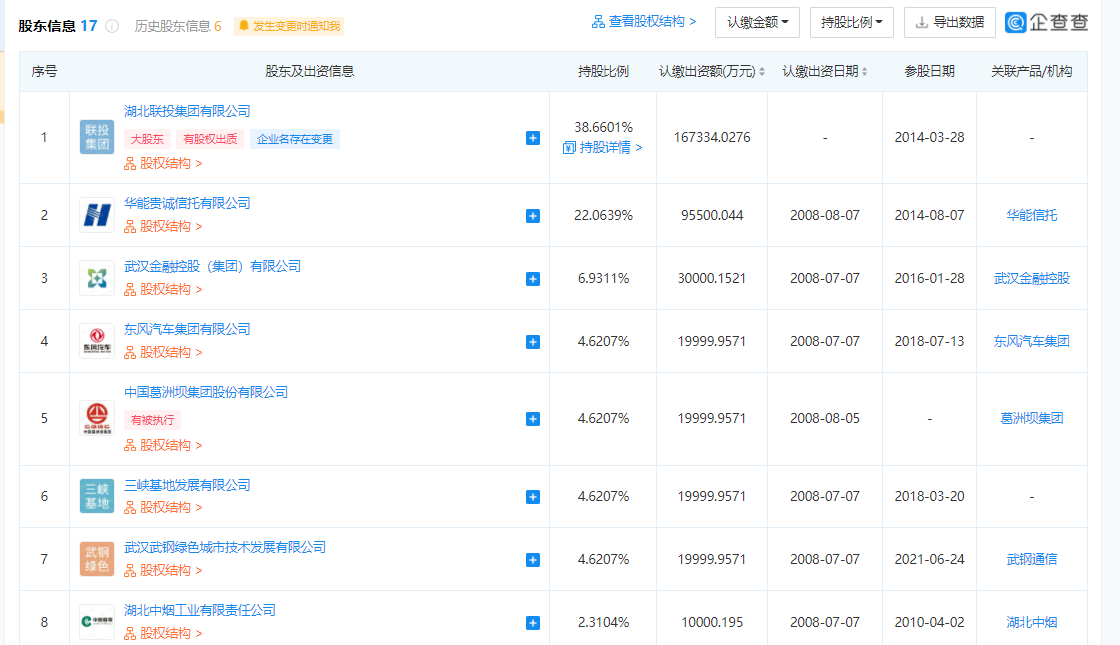Switch to 历史股东信息 tab
This screenshot has height=645, width=1120.
coord(178,26)
